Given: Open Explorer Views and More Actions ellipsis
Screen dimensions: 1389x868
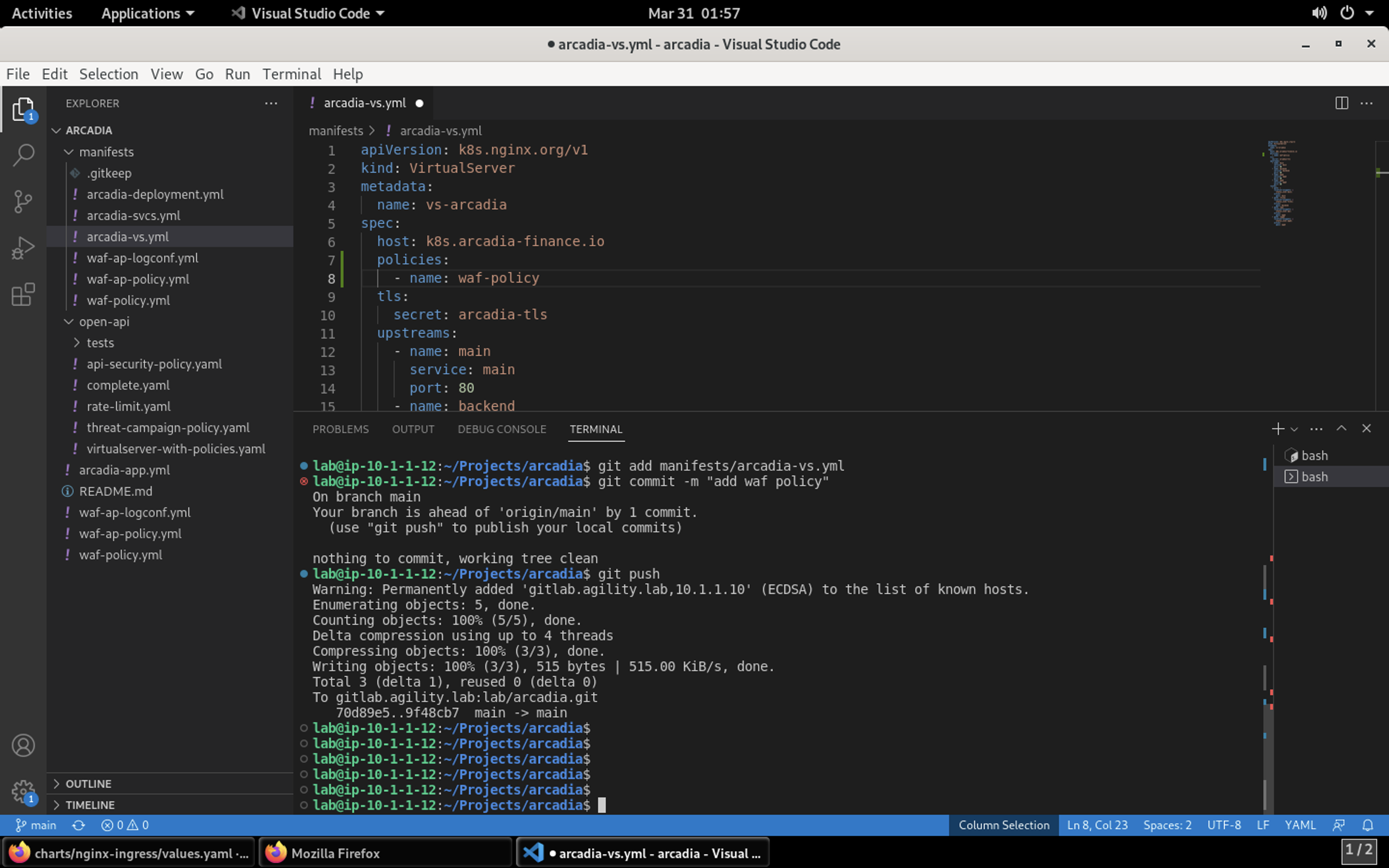Looking at the screenshot, I should tap(271, 103).
